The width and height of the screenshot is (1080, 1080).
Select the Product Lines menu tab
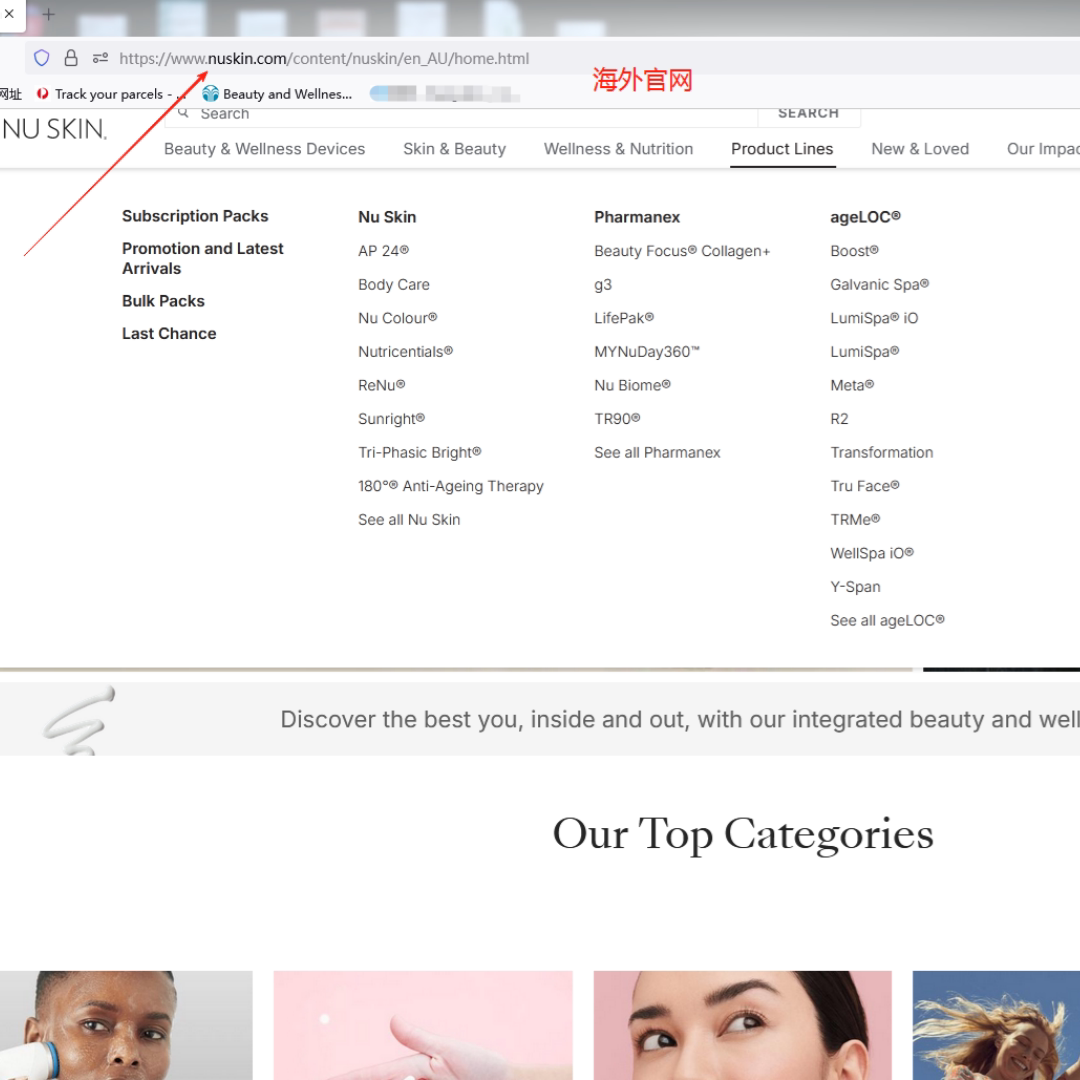782,149
